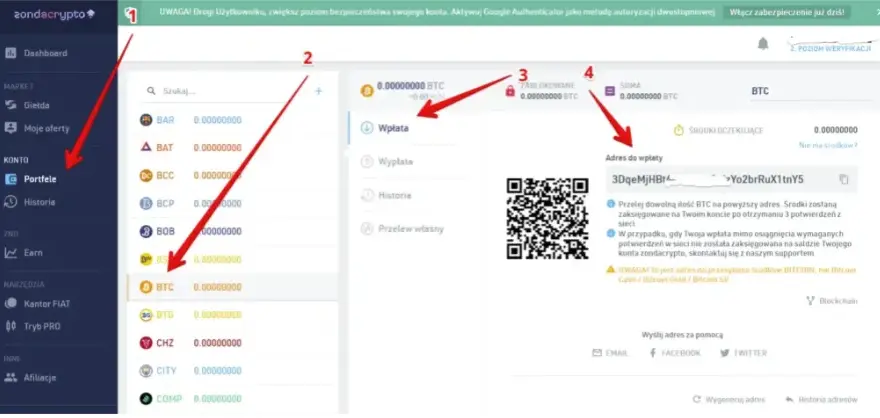Screen dimensions: 880x418
Task: Select the BCC wallet row
Action: coord(232,176)
